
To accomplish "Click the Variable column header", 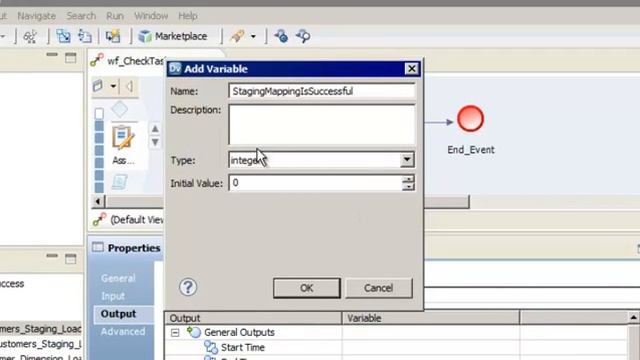I will (431, 318).
